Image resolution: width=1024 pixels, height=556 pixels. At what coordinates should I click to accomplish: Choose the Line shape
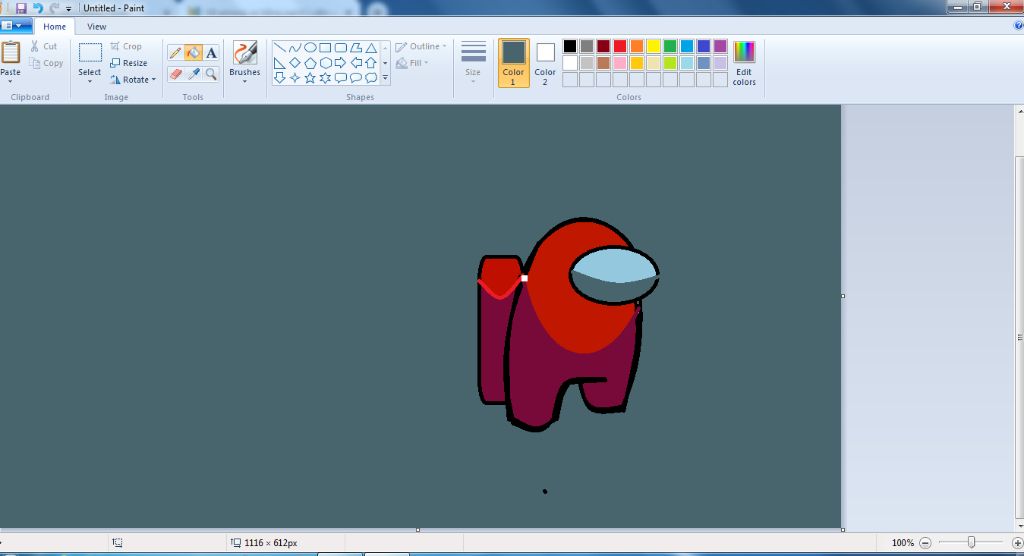point(280,48)
